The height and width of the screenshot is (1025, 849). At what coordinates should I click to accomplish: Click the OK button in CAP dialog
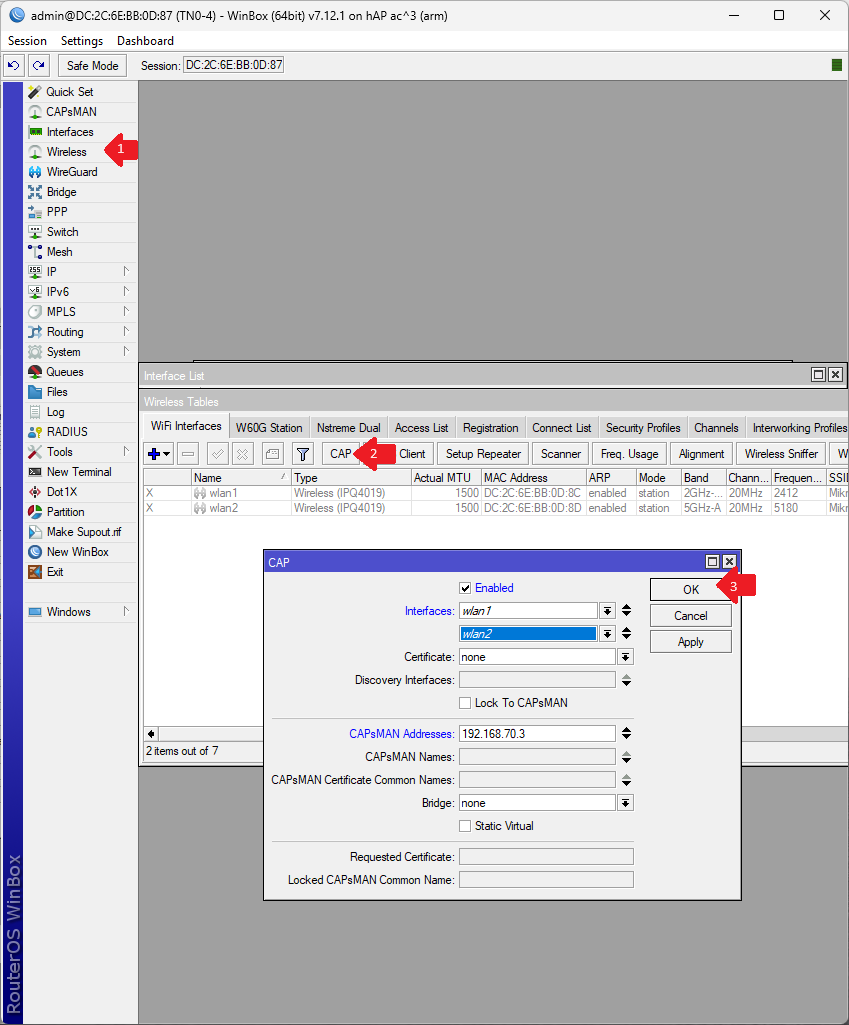(x=690, y=589)
